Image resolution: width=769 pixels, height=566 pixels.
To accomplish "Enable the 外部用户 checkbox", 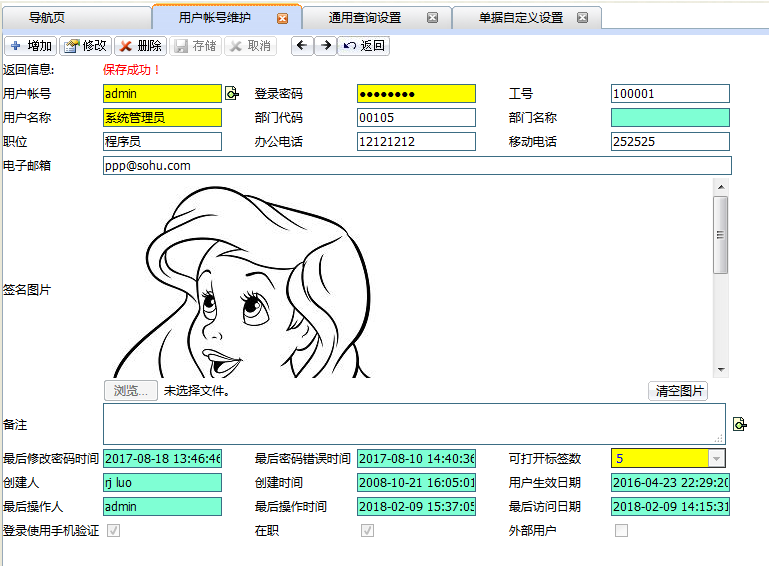I will (x=621, y=530).
